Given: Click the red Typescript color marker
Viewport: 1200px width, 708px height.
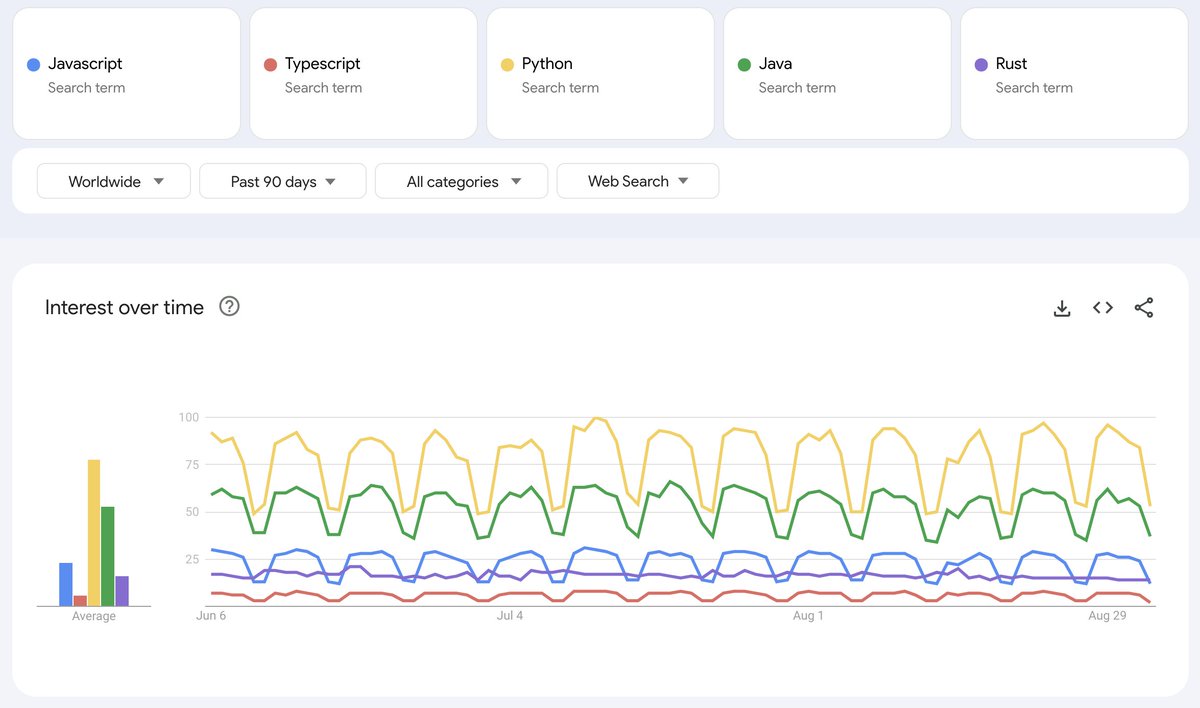Looking at the screenshot, I should (270, 63).
